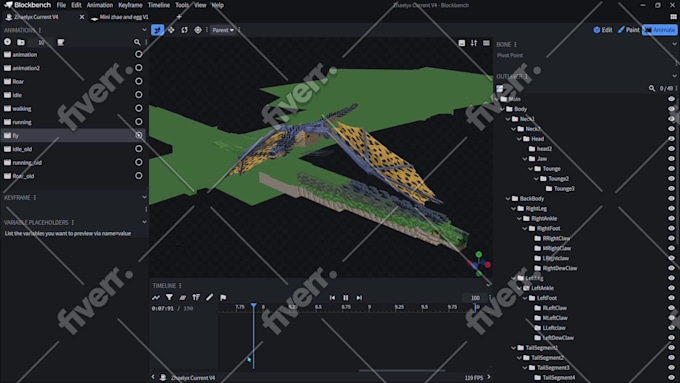This screenshot has height=383, width=680.
Task: Click the Outliner toggle options icon
Action: click(x=500, y=88)
